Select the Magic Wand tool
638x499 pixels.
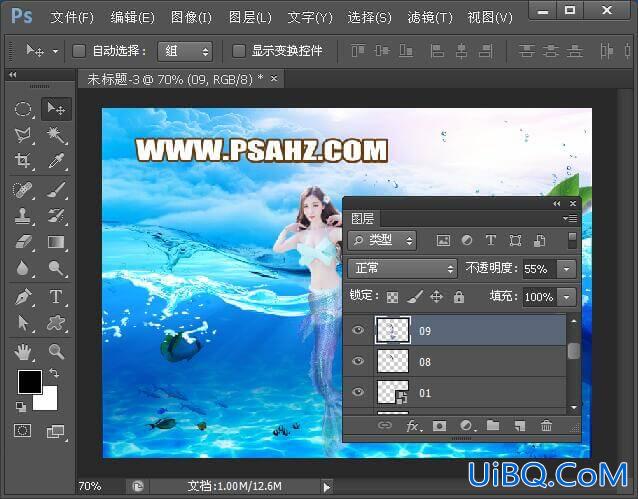pos(56,135)
